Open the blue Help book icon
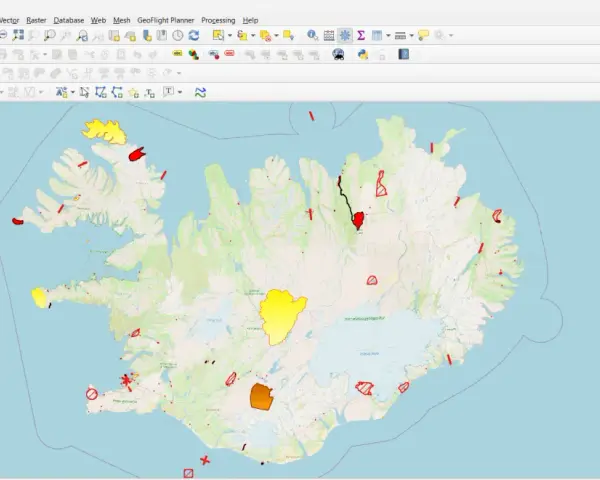Viewport: 600px width, 480px height. 404,54
